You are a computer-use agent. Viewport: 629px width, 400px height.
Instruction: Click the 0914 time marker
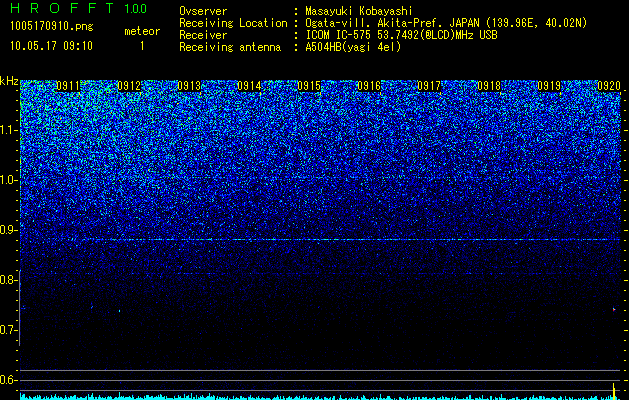tap(249, 86)
